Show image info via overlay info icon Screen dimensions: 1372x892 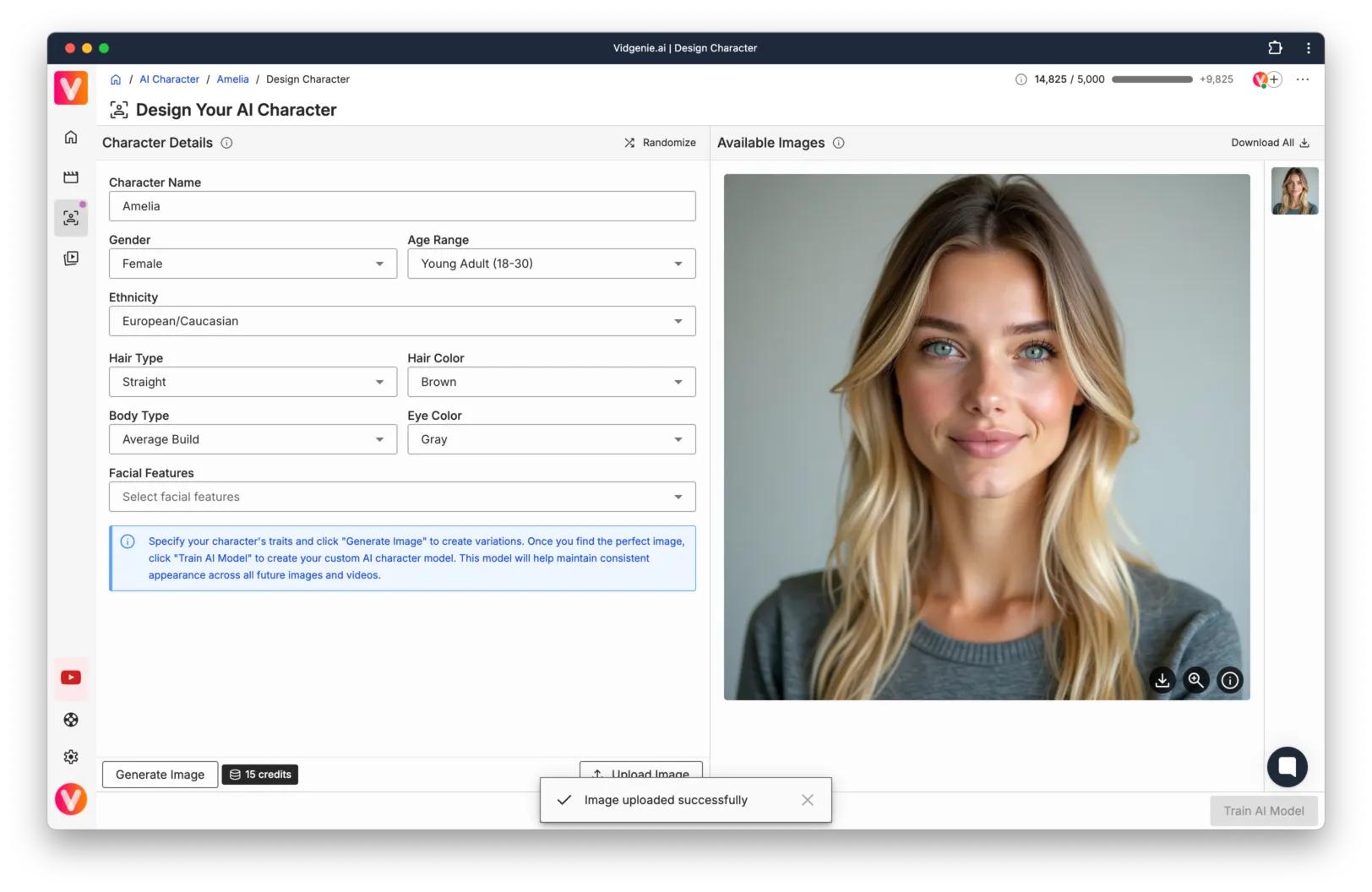tap(1230, 680)
